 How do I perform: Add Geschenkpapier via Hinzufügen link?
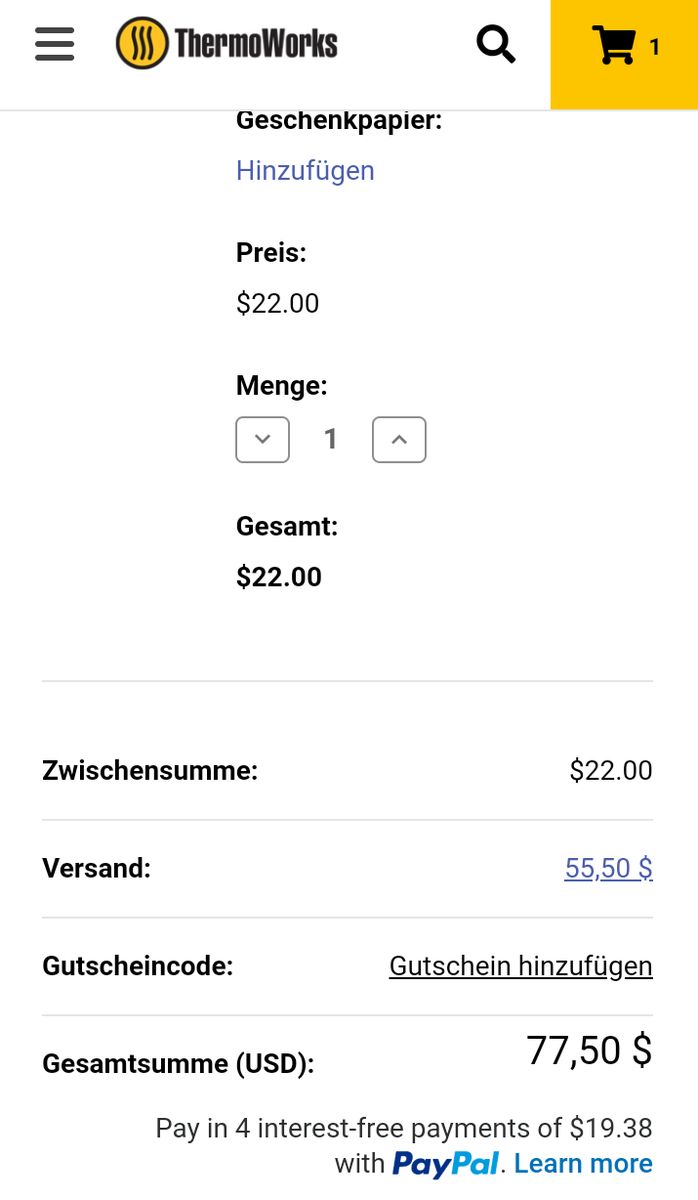(305, 171)
